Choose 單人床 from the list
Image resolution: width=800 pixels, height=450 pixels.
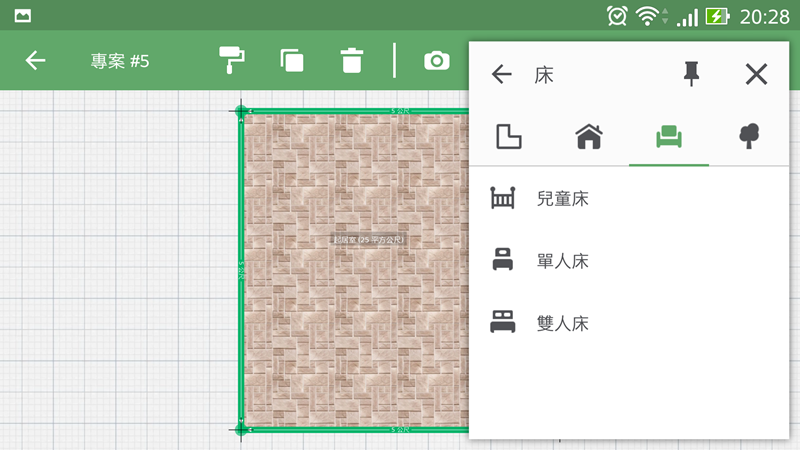click(x=562, y=261)
